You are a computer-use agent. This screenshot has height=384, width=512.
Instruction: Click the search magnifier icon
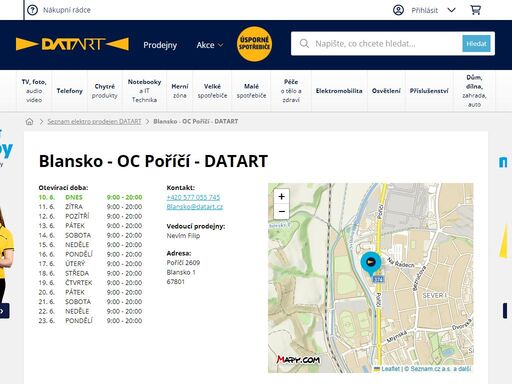coord(304,44)
